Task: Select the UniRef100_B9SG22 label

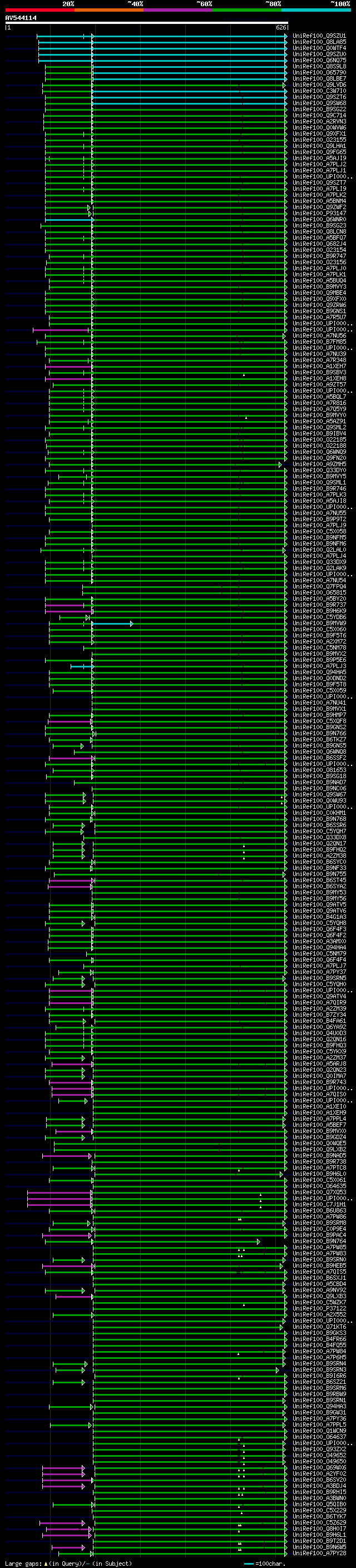Action: click(x=319, y=109)
